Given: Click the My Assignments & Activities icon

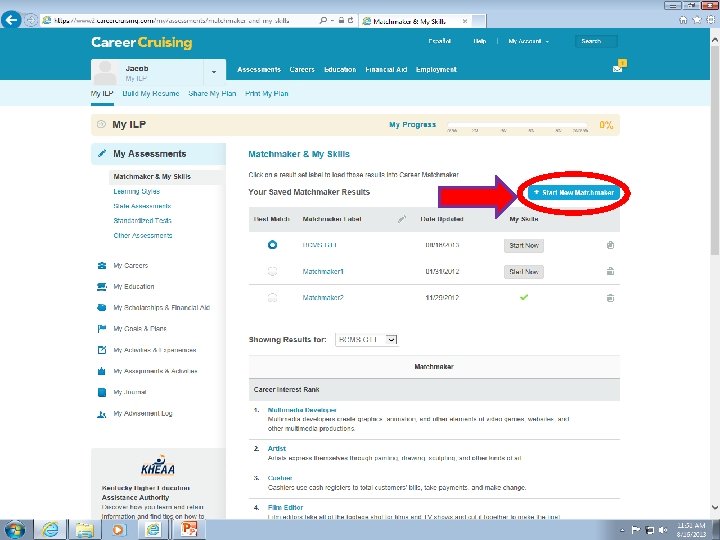Looking at the screenshot, I should tap(101, 371).
